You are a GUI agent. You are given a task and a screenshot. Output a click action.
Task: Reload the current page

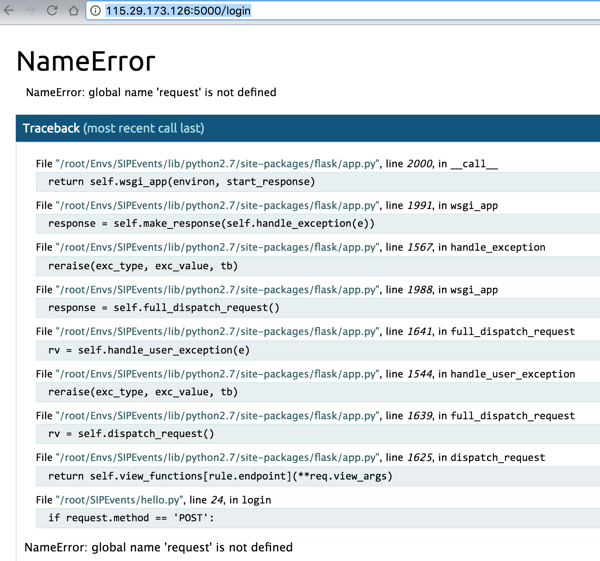pos(52,11)
